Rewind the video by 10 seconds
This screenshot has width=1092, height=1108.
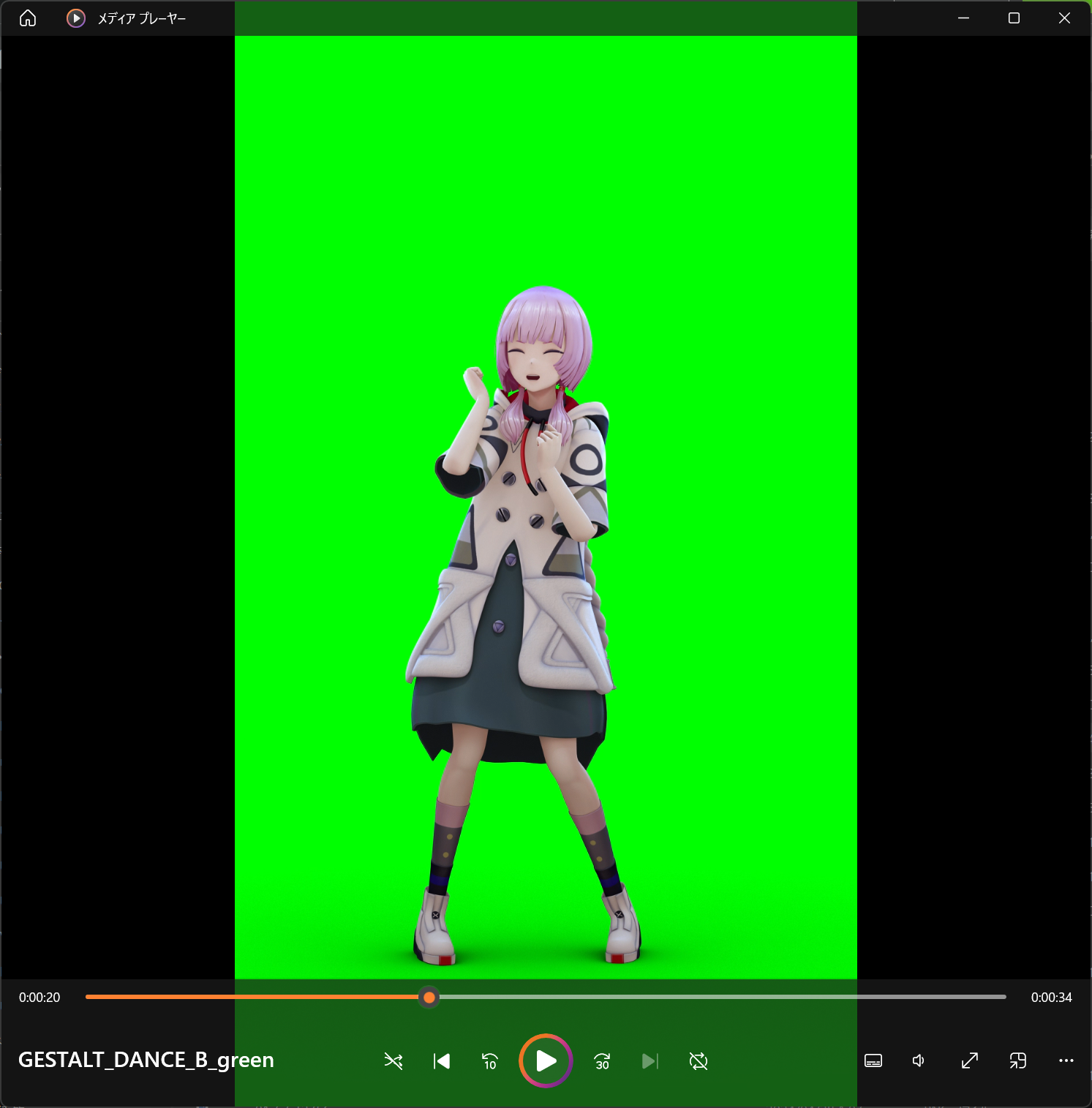coord(489,1061)
